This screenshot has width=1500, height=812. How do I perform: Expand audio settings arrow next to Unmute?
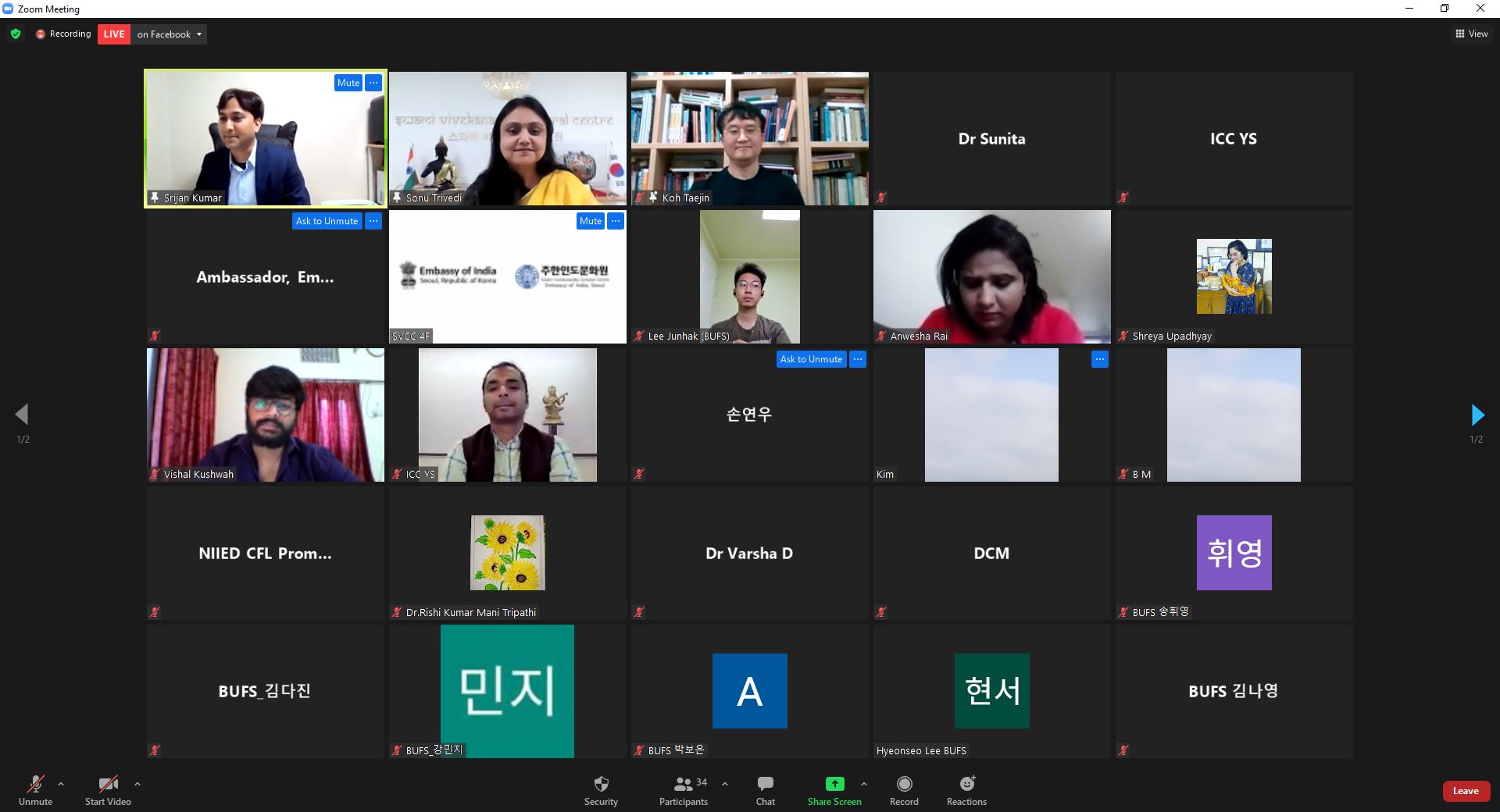pyautogui.click(x=61, y=784)
